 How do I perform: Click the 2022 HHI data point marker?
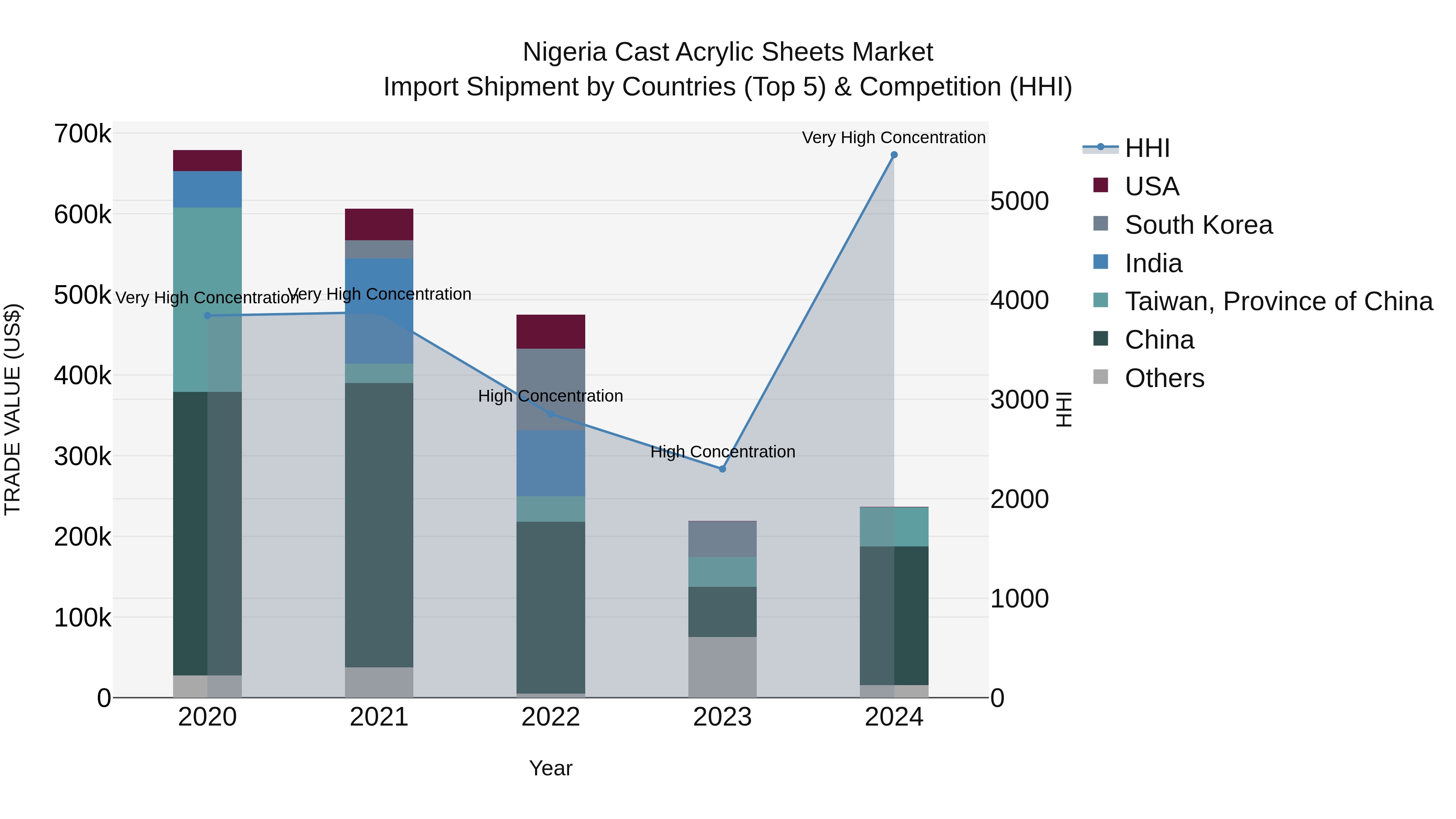coord(550,414)
